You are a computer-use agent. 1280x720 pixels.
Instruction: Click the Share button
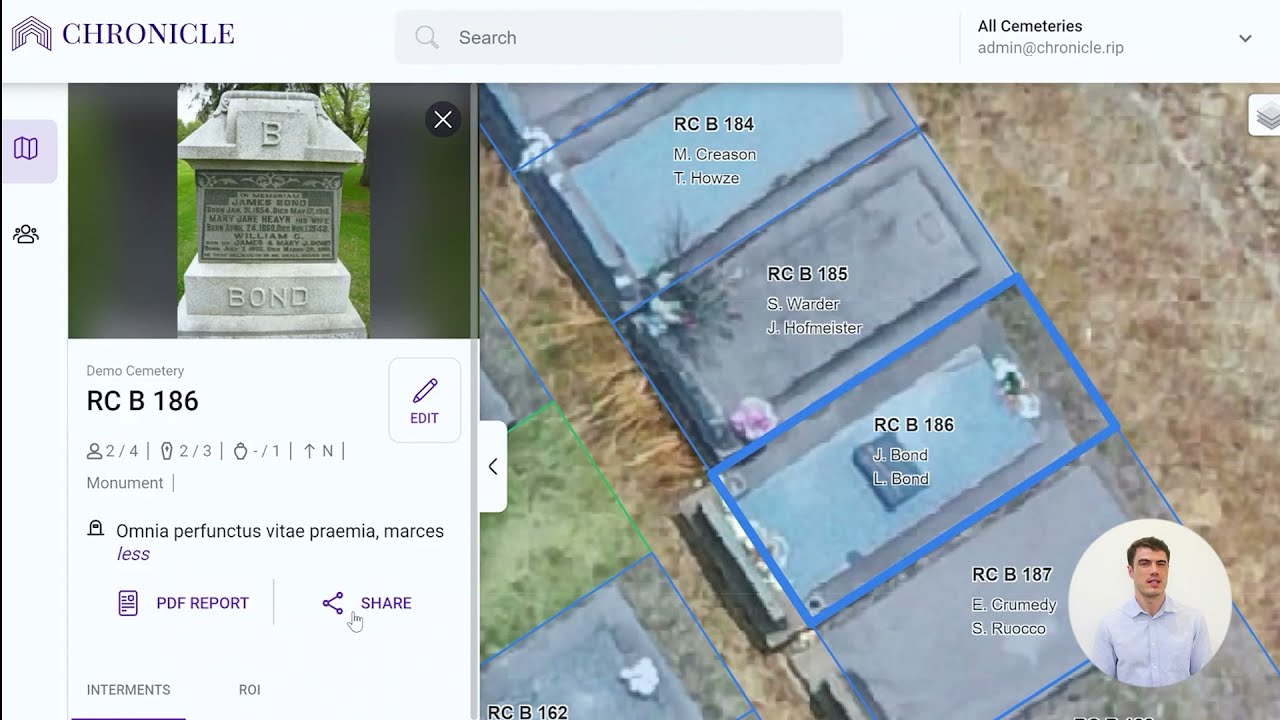[367, 603]
